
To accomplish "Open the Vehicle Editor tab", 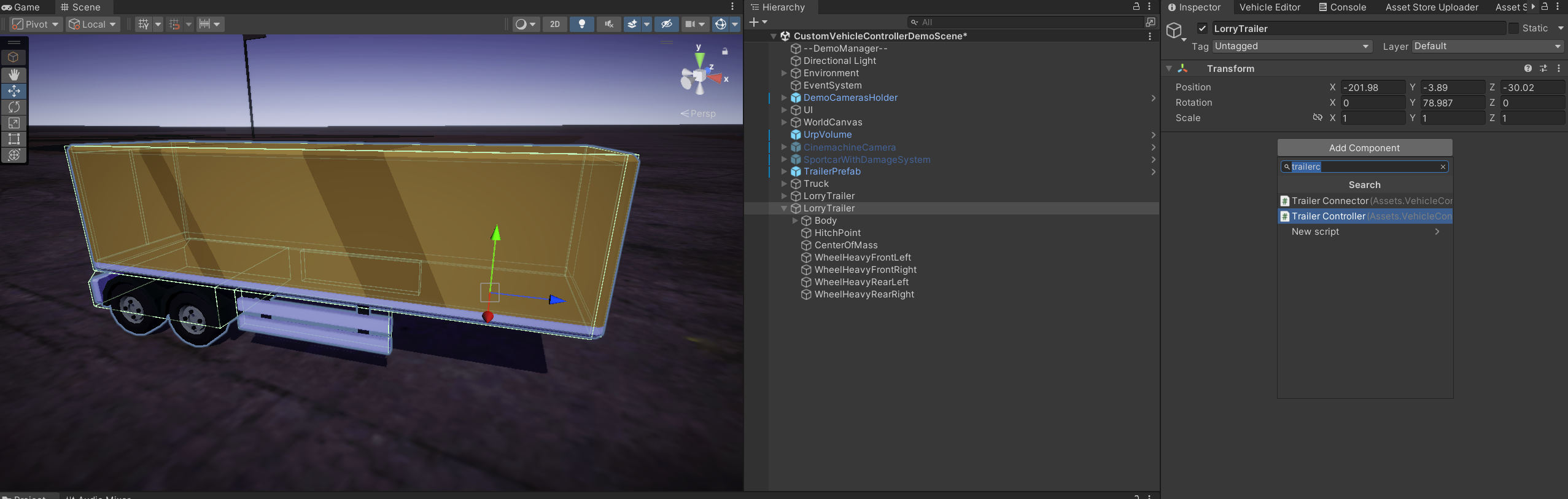I will pyautogui.click(x=1269, y=7).
